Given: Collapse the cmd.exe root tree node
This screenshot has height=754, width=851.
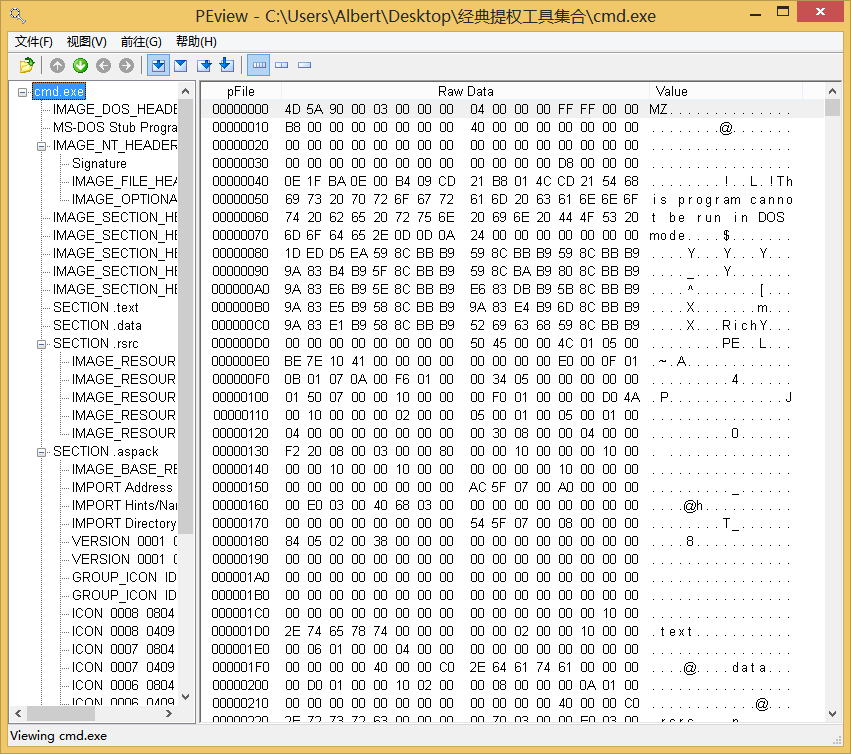Looking at the screenshot, I should [x=22, y=92].
